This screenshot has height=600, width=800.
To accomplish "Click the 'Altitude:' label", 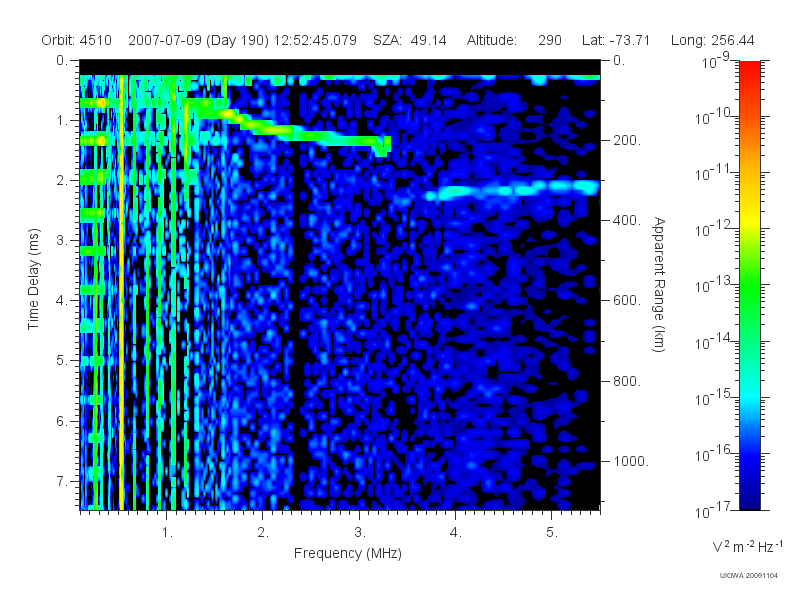I will pyautogui.click(x=492, y=40).
